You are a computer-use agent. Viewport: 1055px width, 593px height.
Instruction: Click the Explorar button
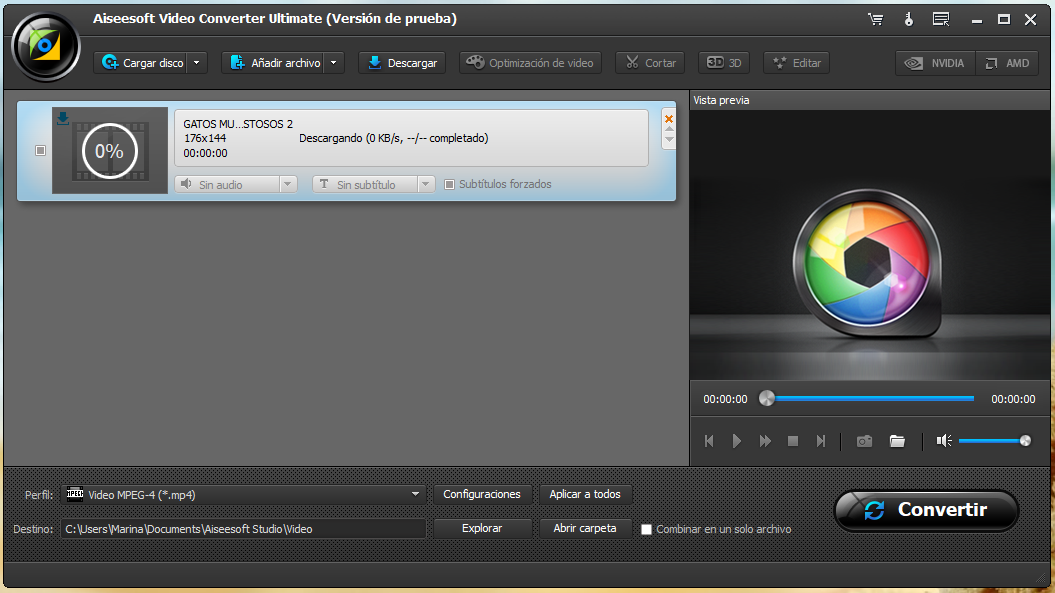482,528
